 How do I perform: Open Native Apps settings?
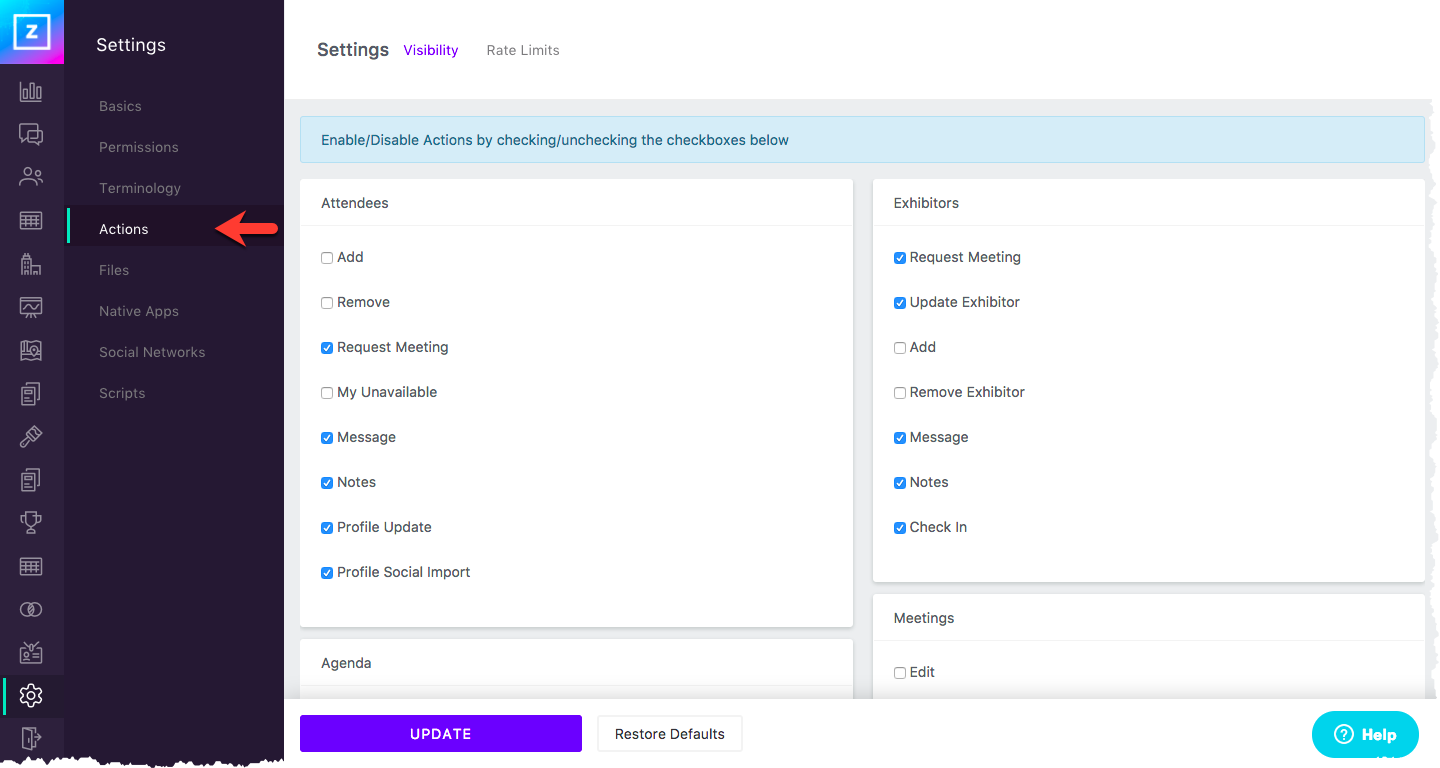coord(139,311)
